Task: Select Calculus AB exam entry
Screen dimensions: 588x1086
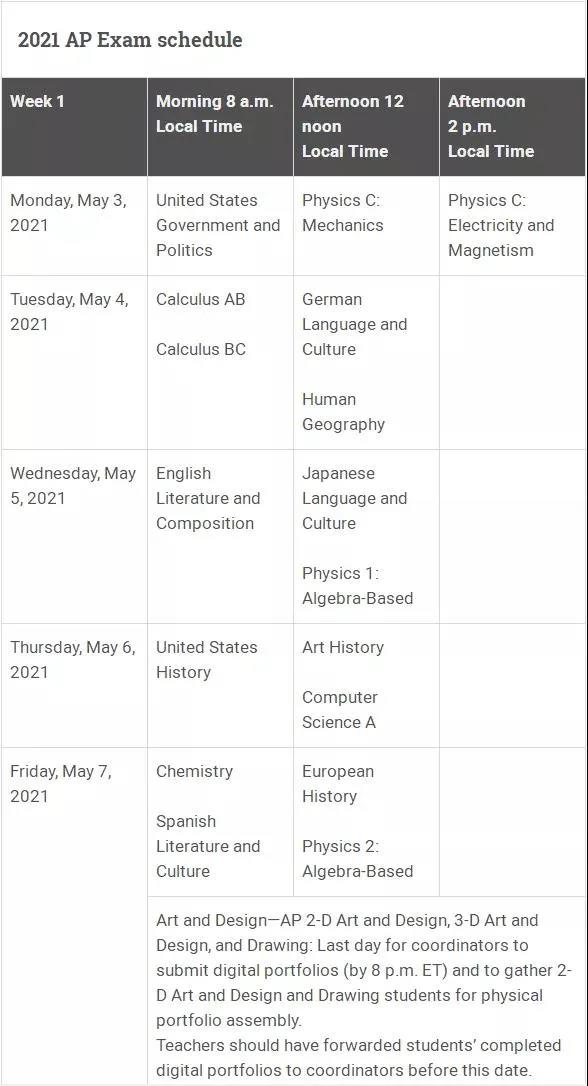Action: 201,299
